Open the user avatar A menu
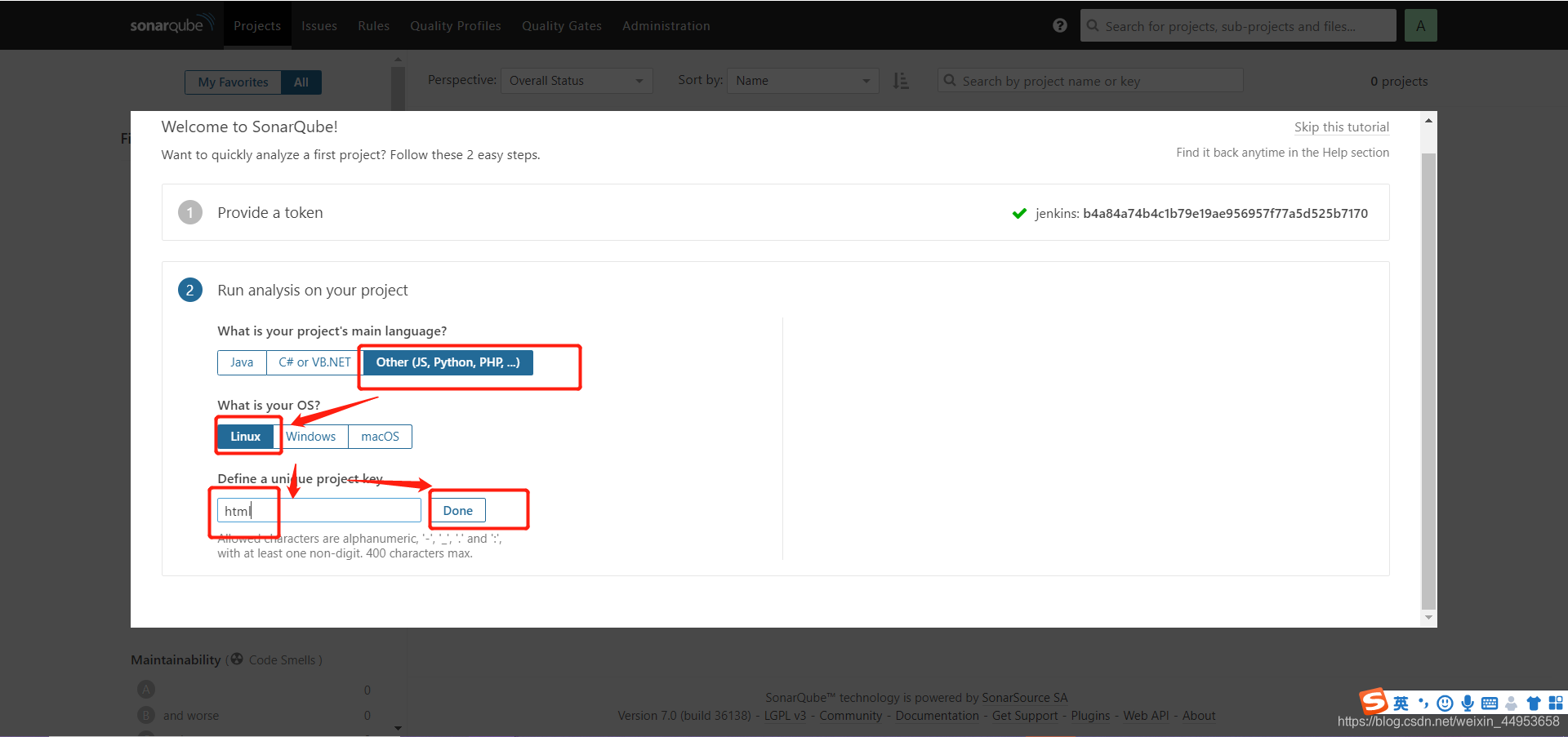1568x737 pixels. tap(1421, 25)
